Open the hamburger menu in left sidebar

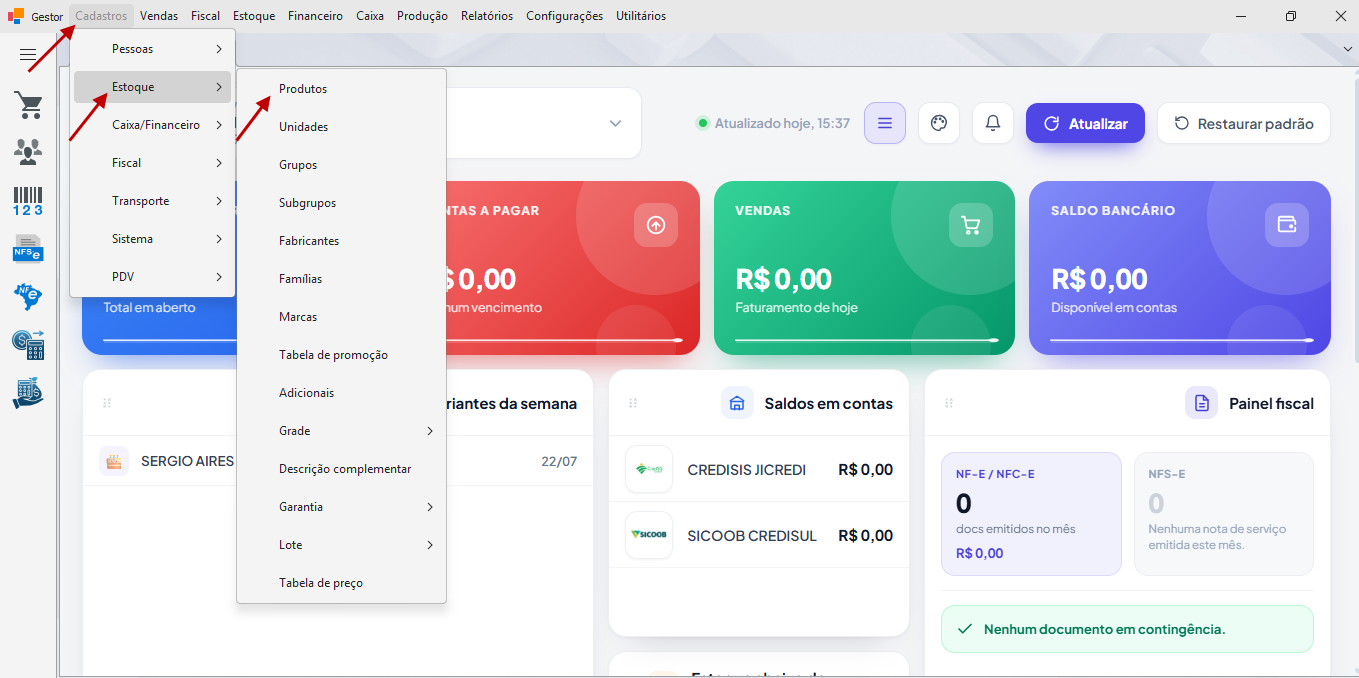click(28, 55)
